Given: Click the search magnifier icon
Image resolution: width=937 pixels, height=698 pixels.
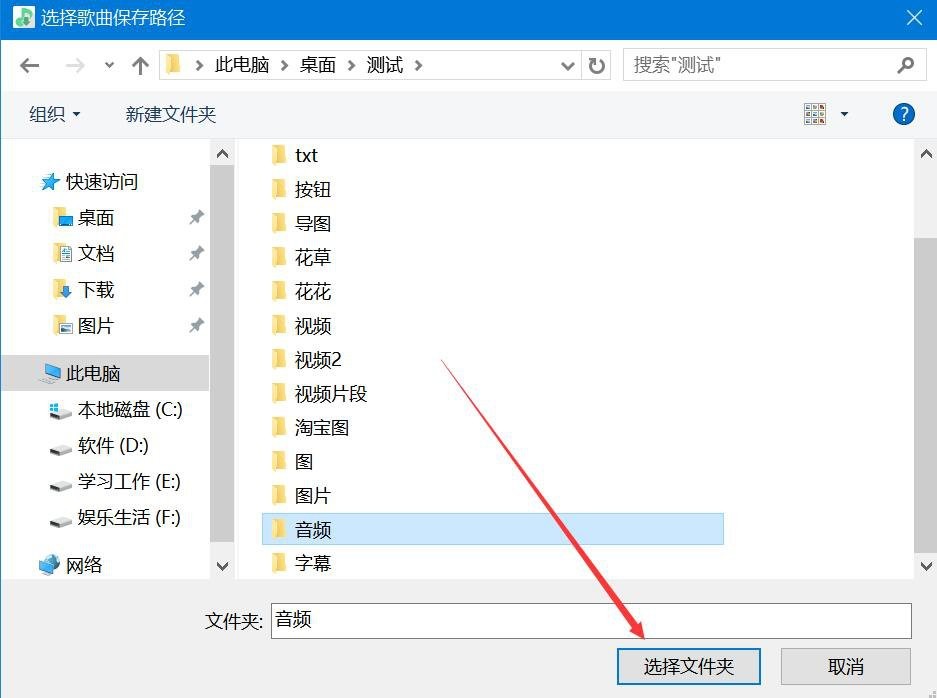Looking at the screenshot, I should pos(905,65).
